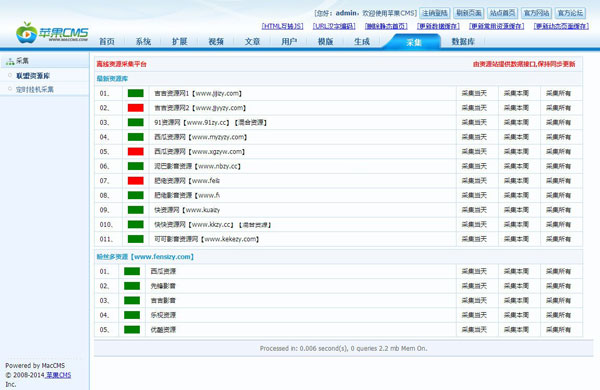Click the [删除静态首页] link

[386, 26]
